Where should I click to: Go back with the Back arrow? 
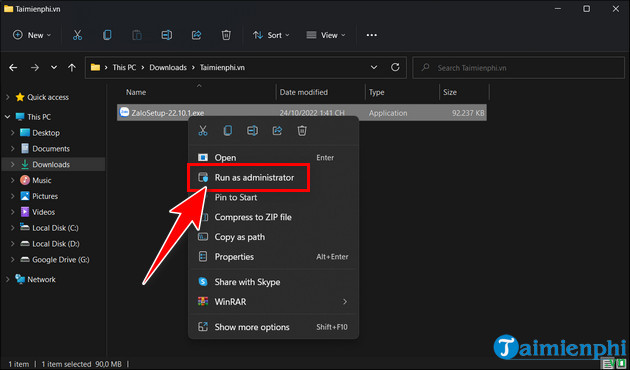[13, 67]
